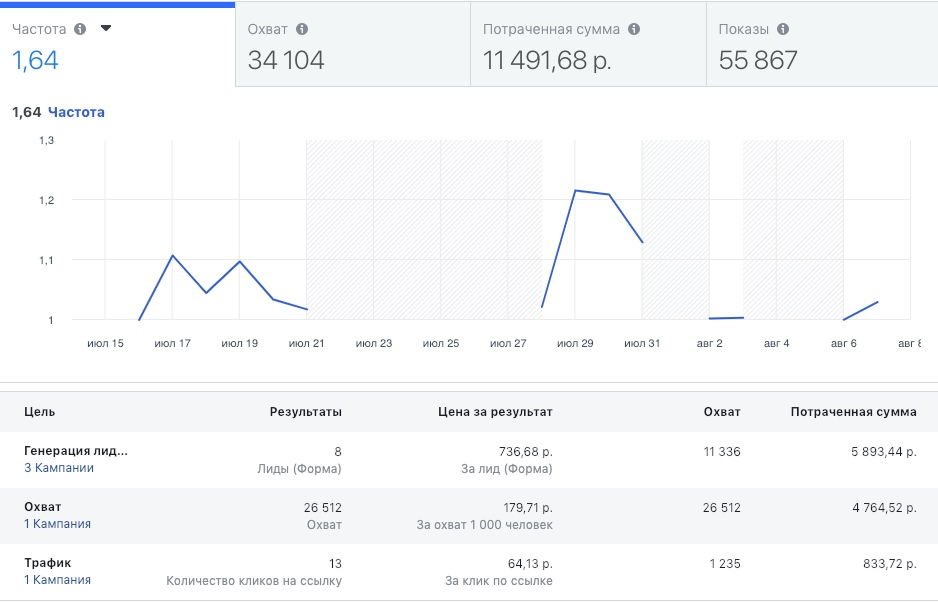
Task: Click the Цена за результат column header
Action: pos(495,412)
